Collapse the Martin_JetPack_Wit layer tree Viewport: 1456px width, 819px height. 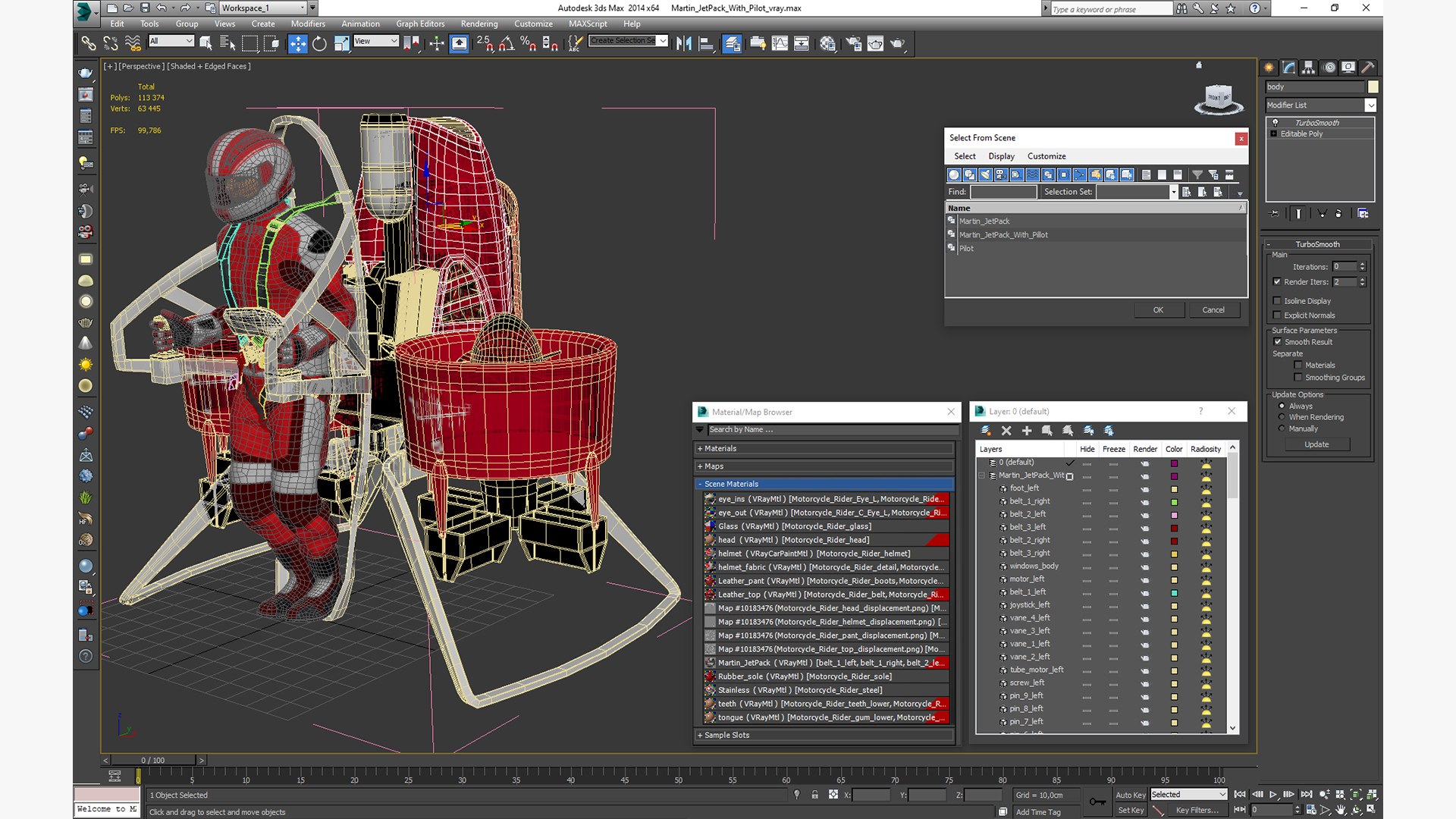(982, 475)
